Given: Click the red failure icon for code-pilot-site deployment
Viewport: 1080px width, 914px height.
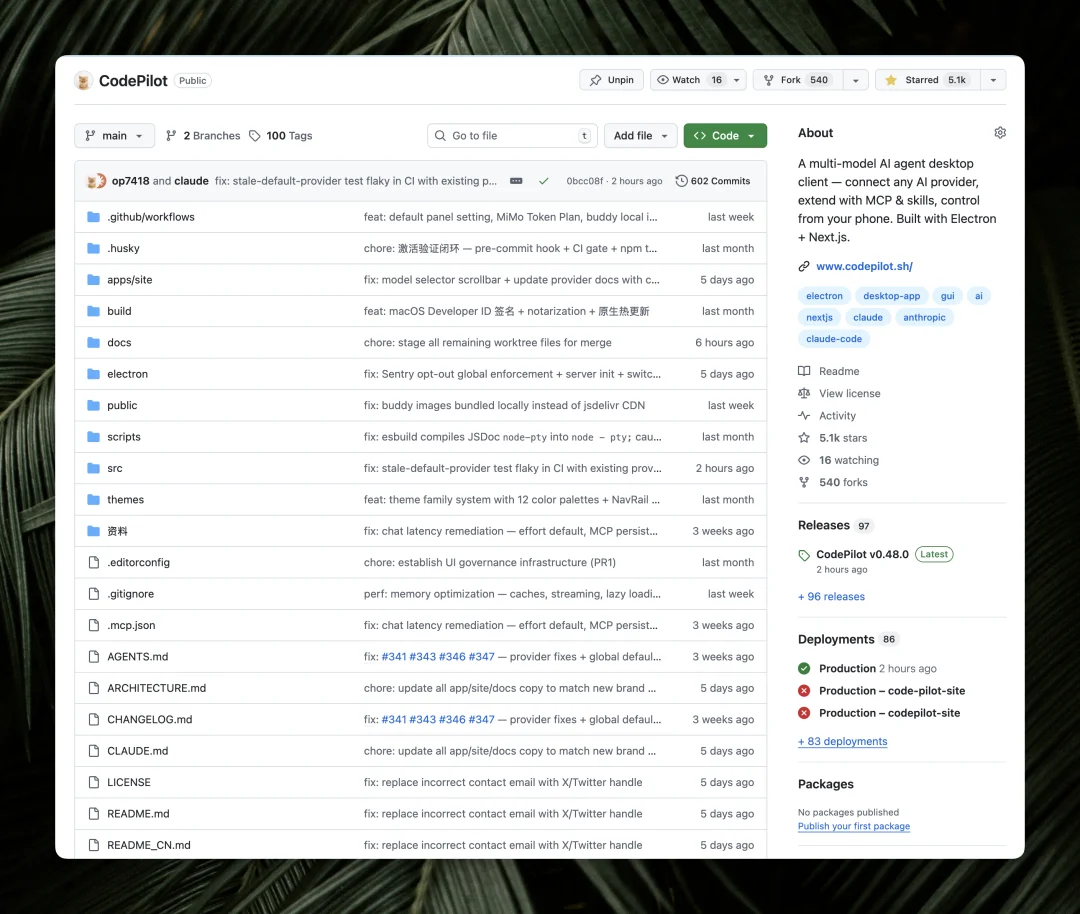Looking at the screenshot, I should 803,690.
